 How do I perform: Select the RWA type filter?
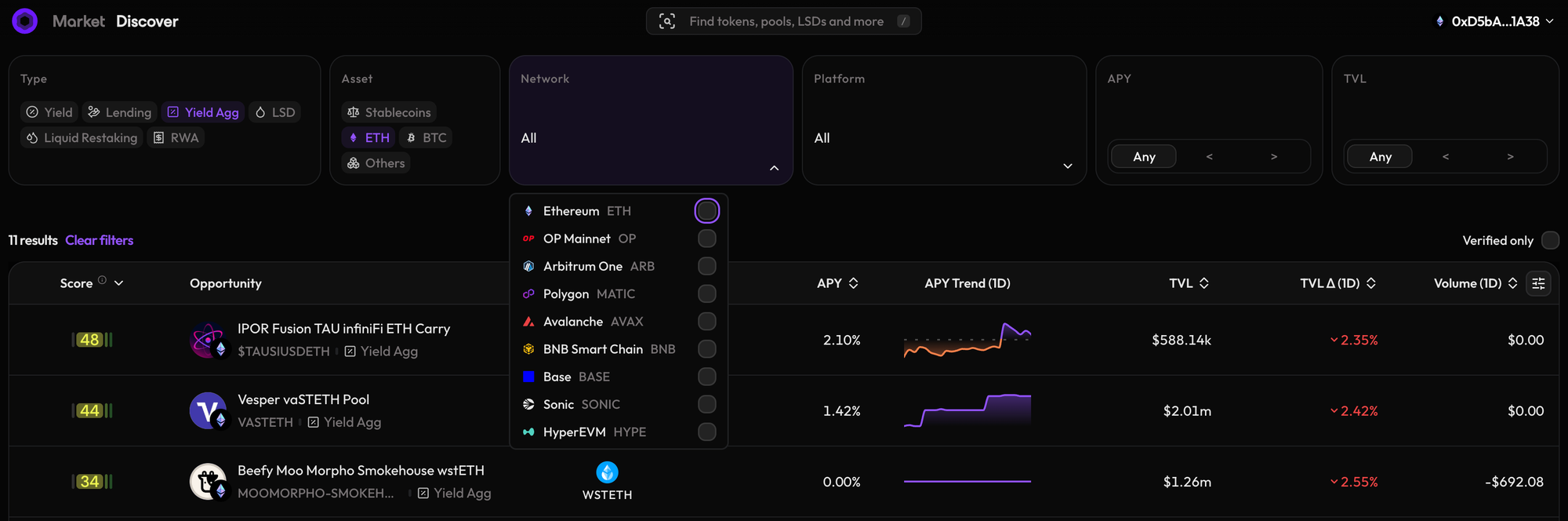(176, 137)
